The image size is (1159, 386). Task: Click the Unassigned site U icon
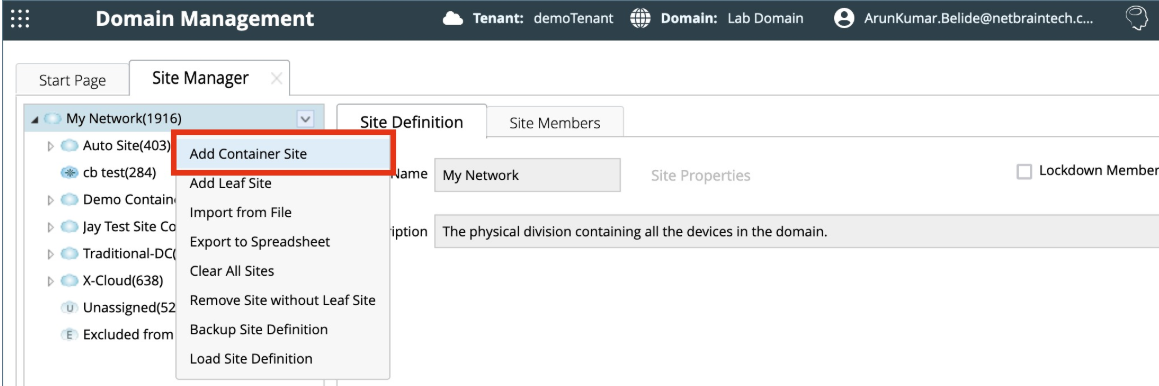pos(72,307)
